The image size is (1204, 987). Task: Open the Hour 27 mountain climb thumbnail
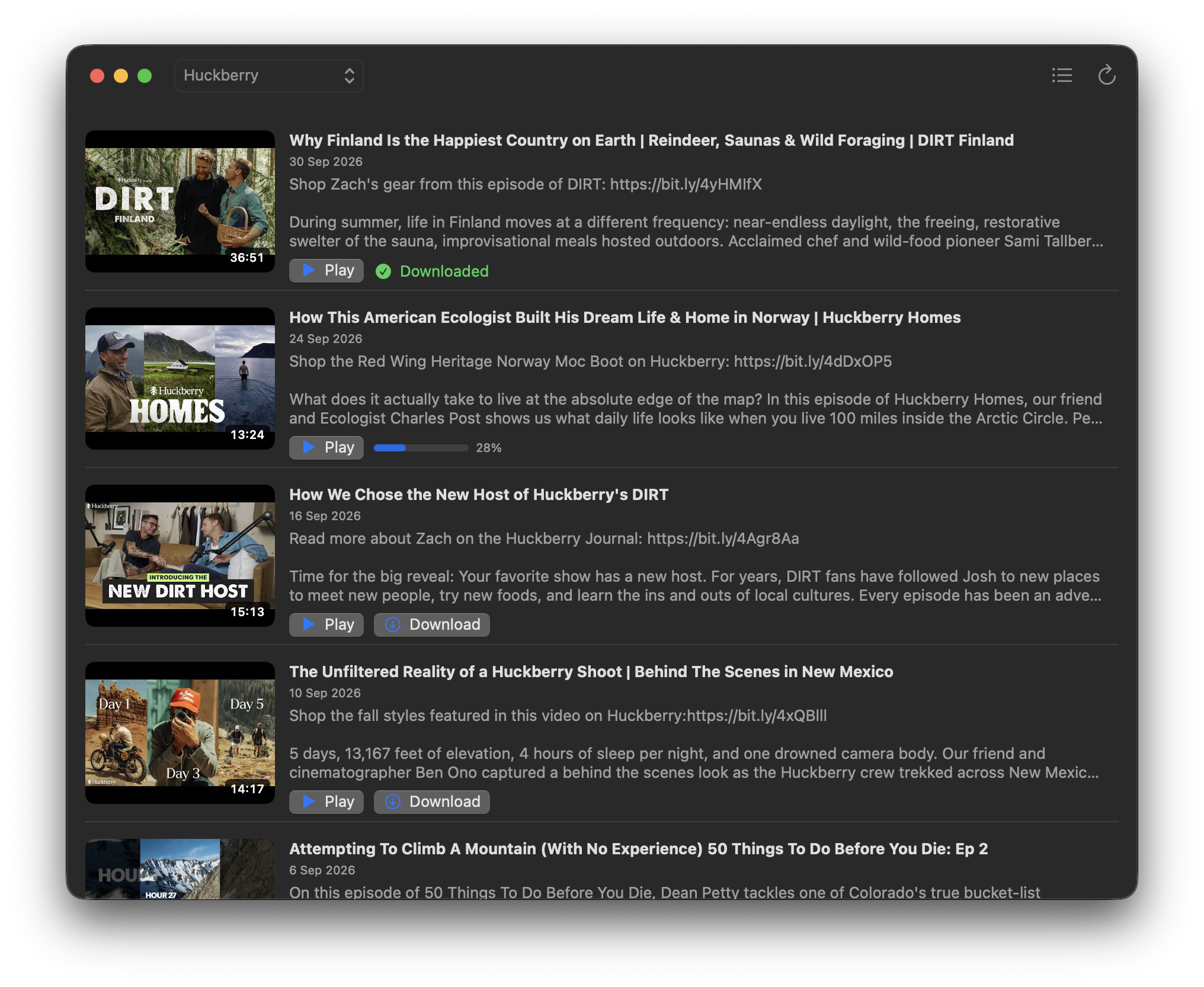[180, 869]
